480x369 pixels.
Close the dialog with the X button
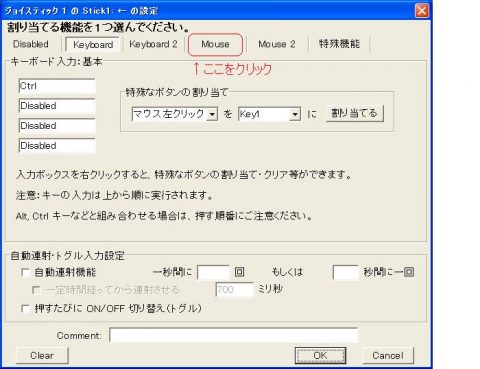422,11
